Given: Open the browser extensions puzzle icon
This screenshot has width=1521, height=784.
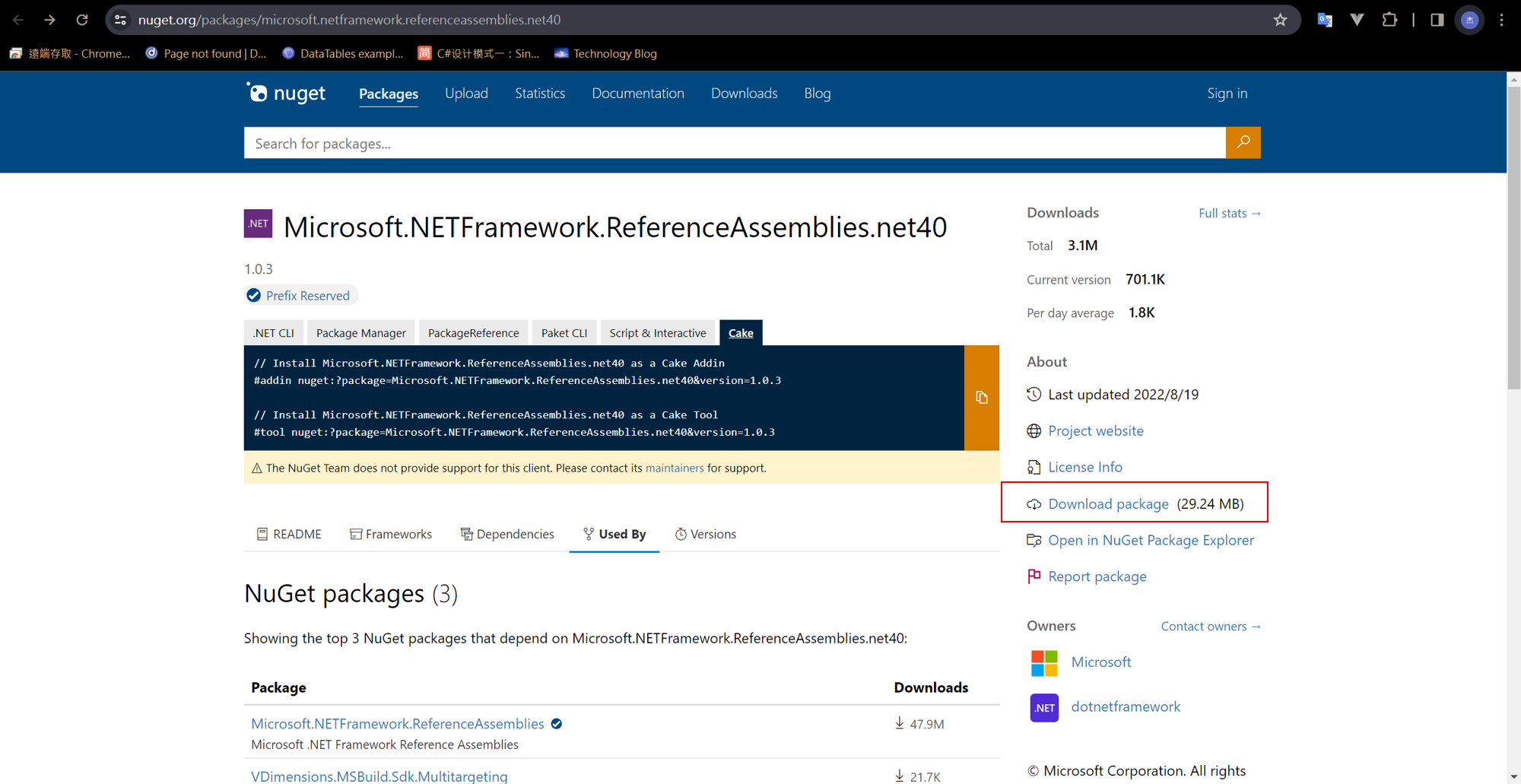Looking at the screenshot, I should coord(1389,20).
